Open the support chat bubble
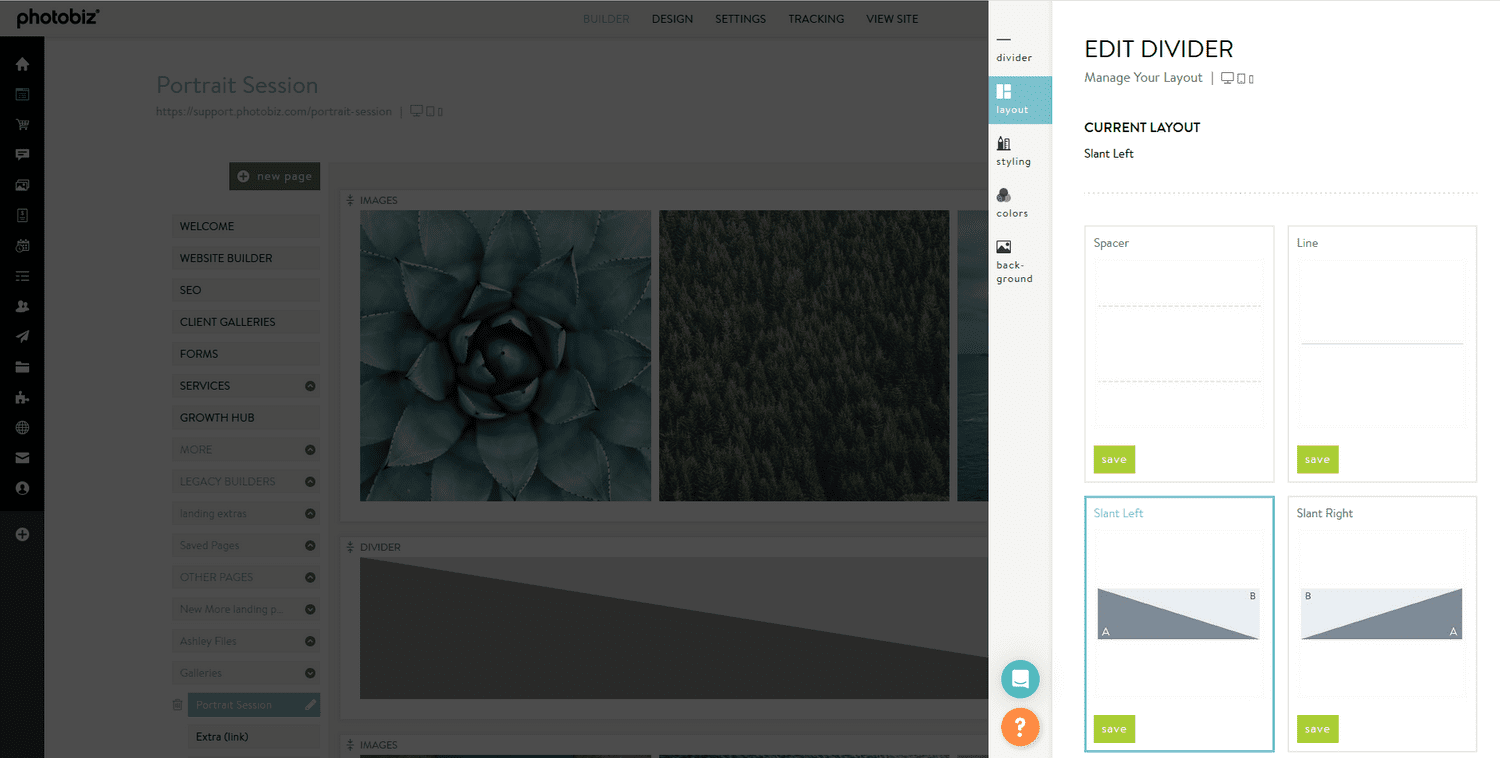Image resolution: width=1500 pixels, height=758 pixels. click(1020, 678)
